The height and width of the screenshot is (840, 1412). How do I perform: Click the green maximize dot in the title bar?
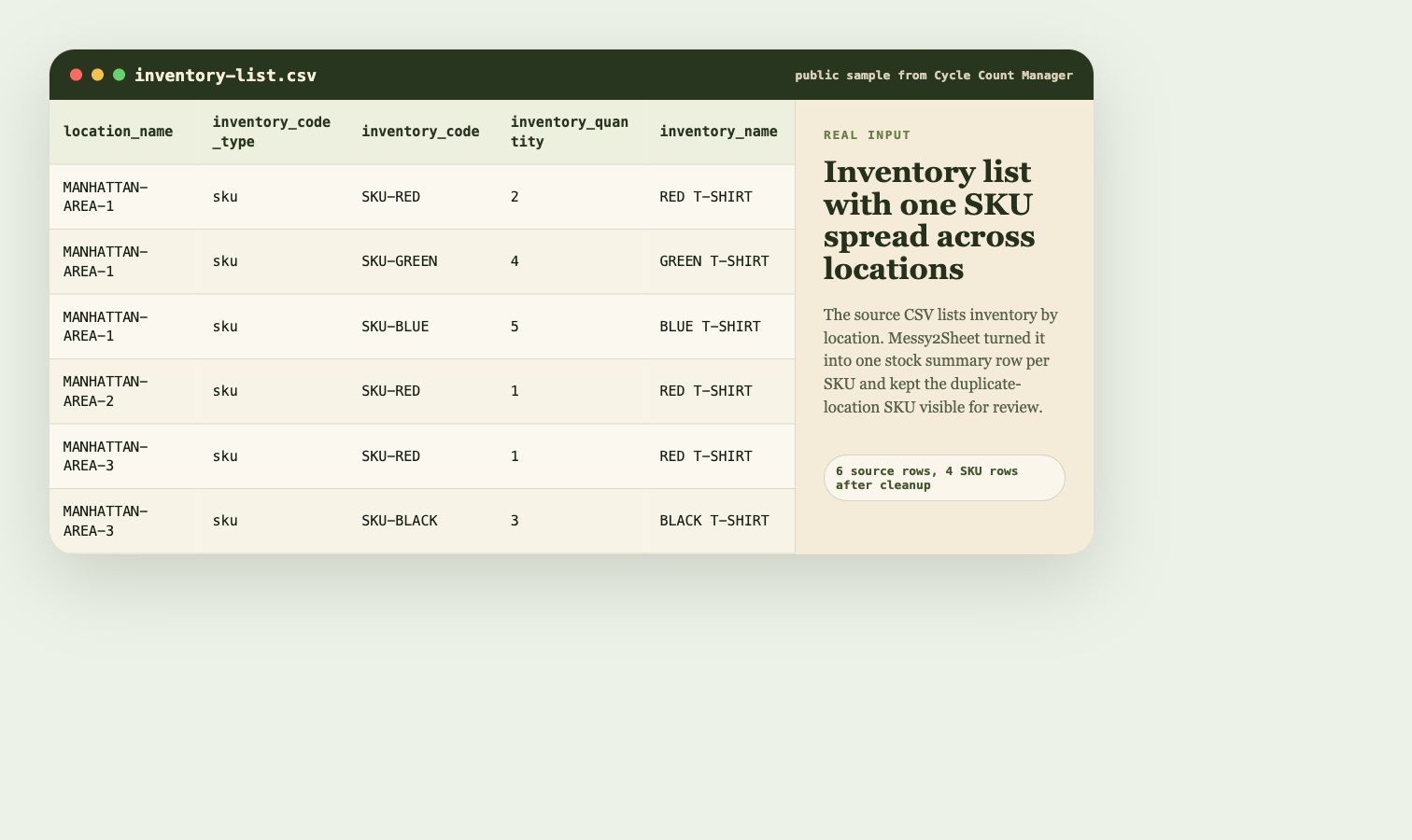120,75
